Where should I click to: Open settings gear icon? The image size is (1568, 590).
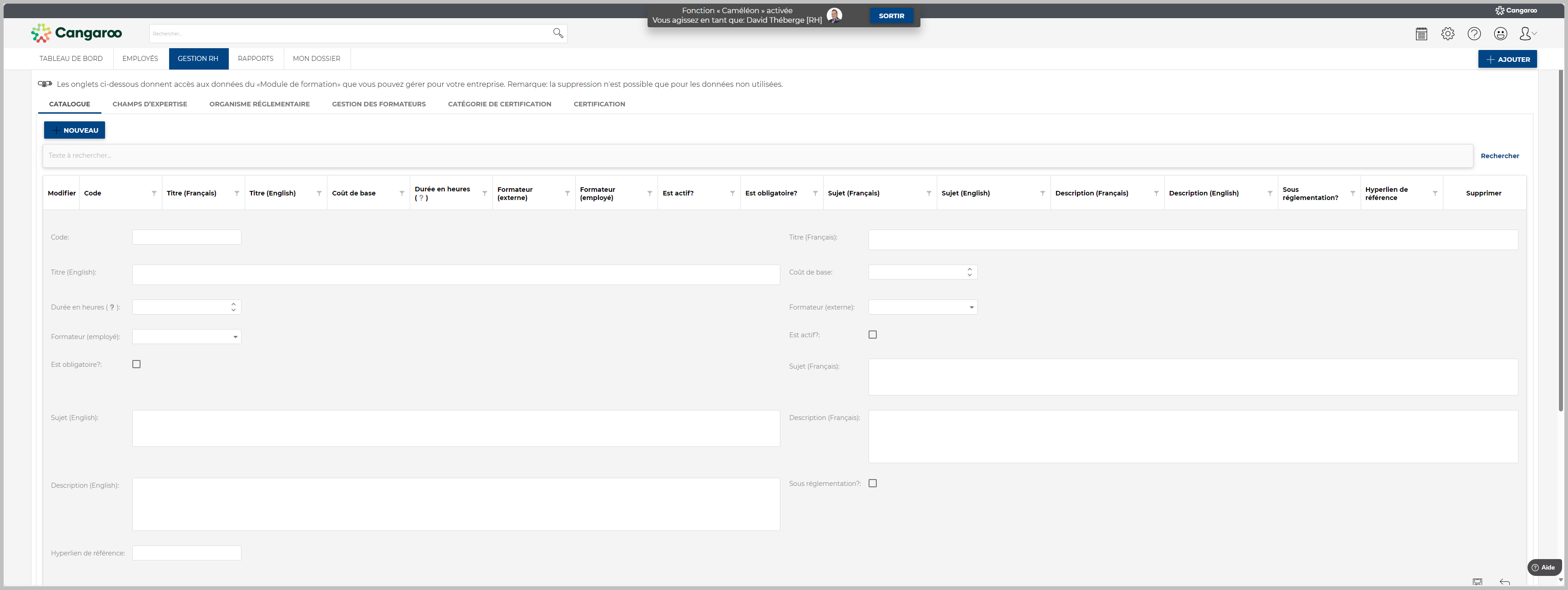1447,34
